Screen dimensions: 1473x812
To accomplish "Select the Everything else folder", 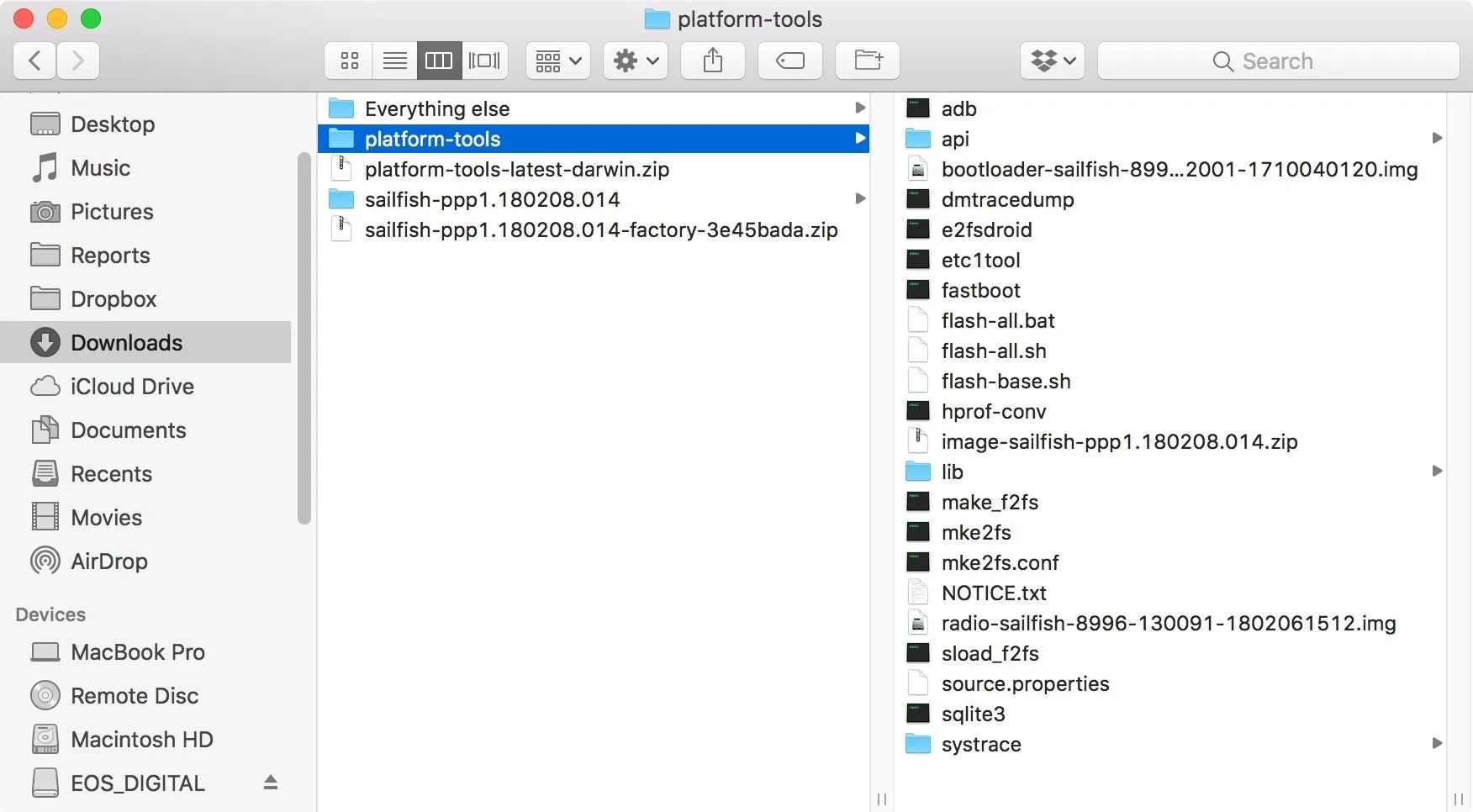I will click(594, 108).
